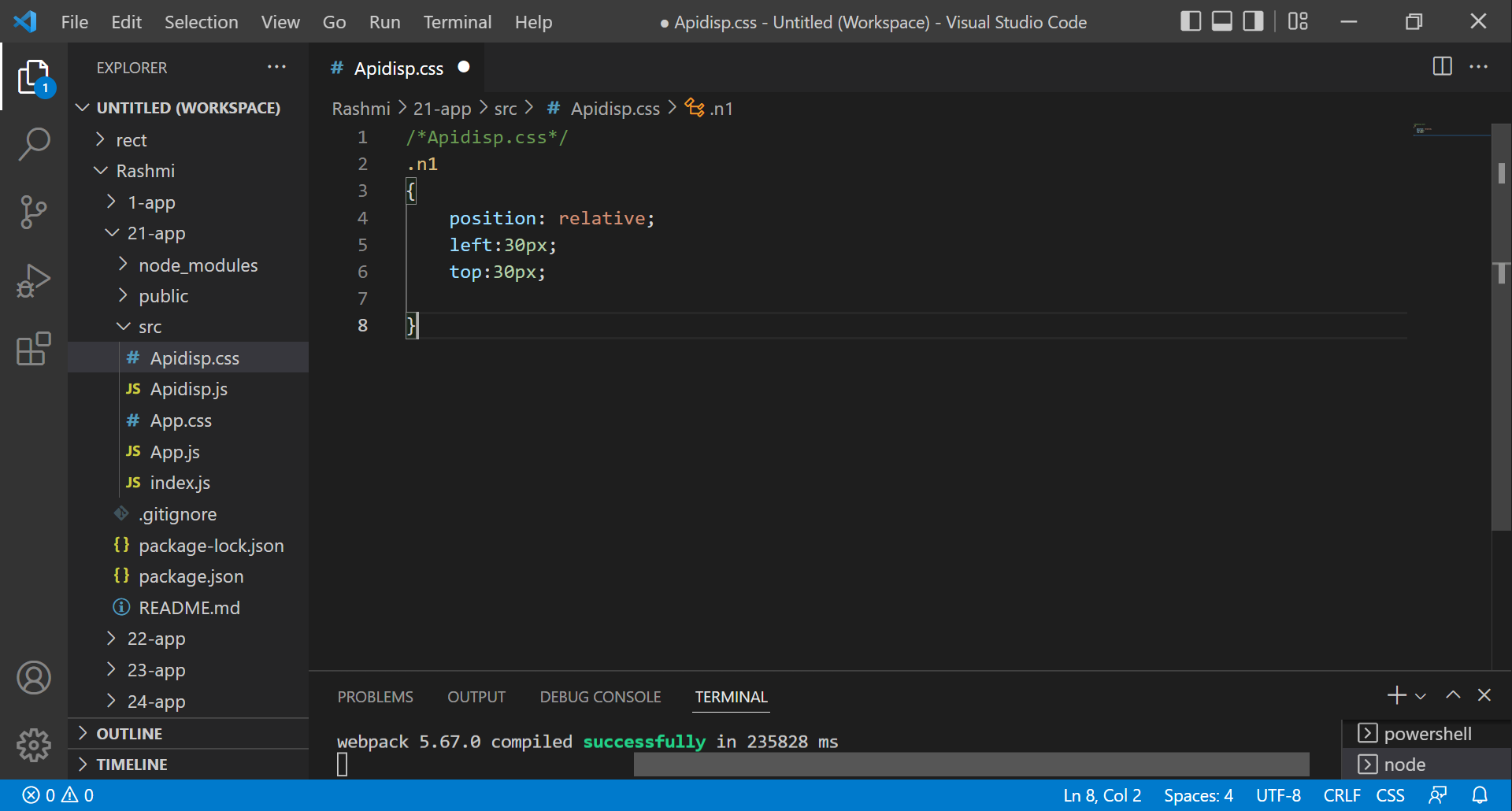
Task: Open README.md in explorer
Action: click(x=189, y=608)
